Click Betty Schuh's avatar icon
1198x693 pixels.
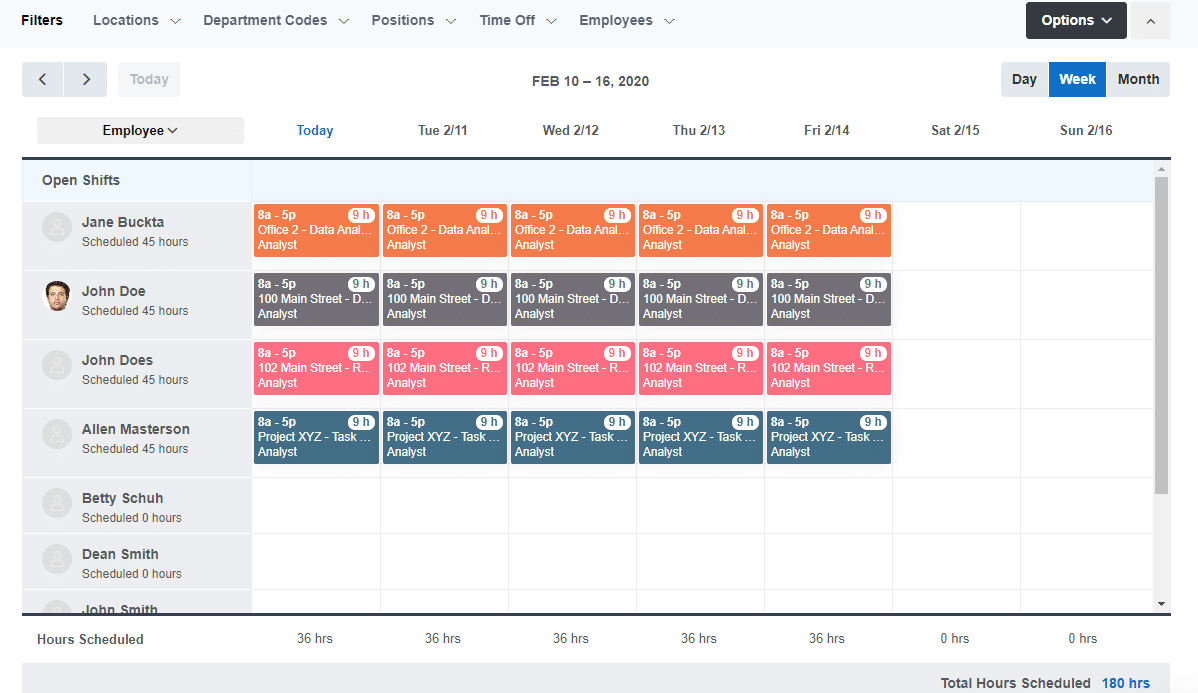tap(57, 503)
